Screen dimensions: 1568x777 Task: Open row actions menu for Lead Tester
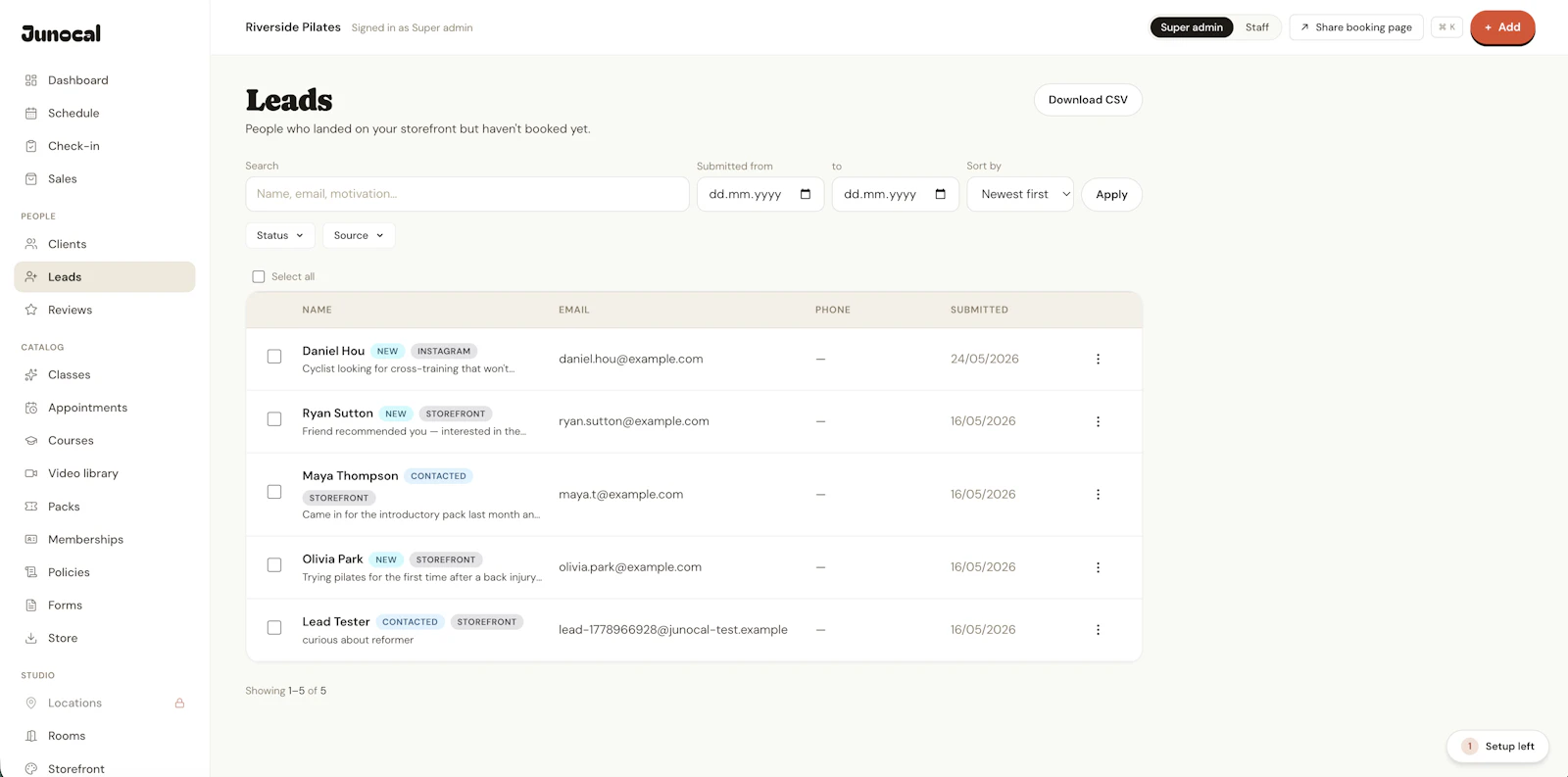click(x=1098, y=630)
